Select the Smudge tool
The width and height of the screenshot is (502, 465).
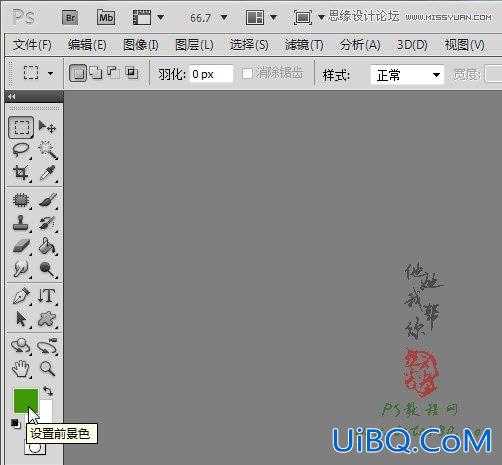pos(21,269)
